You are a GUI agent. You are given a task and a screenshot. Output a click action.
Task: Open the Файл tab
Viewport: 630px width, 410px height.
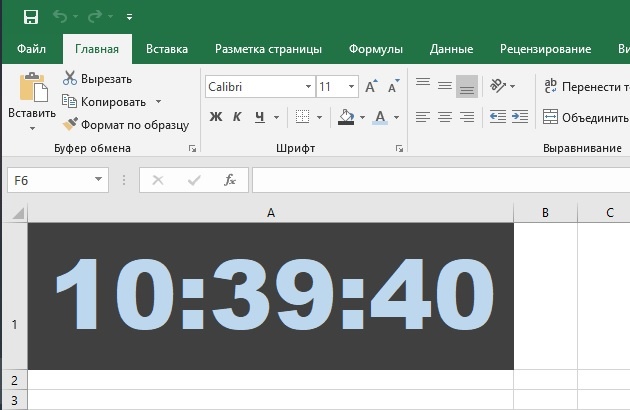(x=31, y=49)
